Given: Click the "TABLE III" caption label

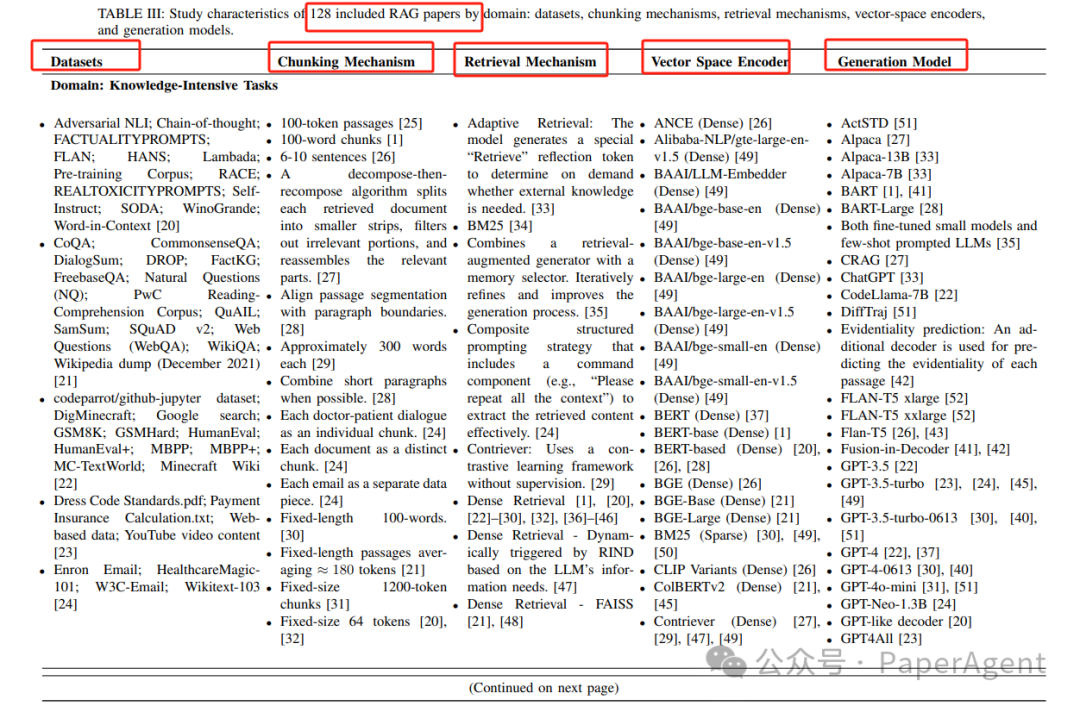Looking at the screenshot, I should point(129,14).
